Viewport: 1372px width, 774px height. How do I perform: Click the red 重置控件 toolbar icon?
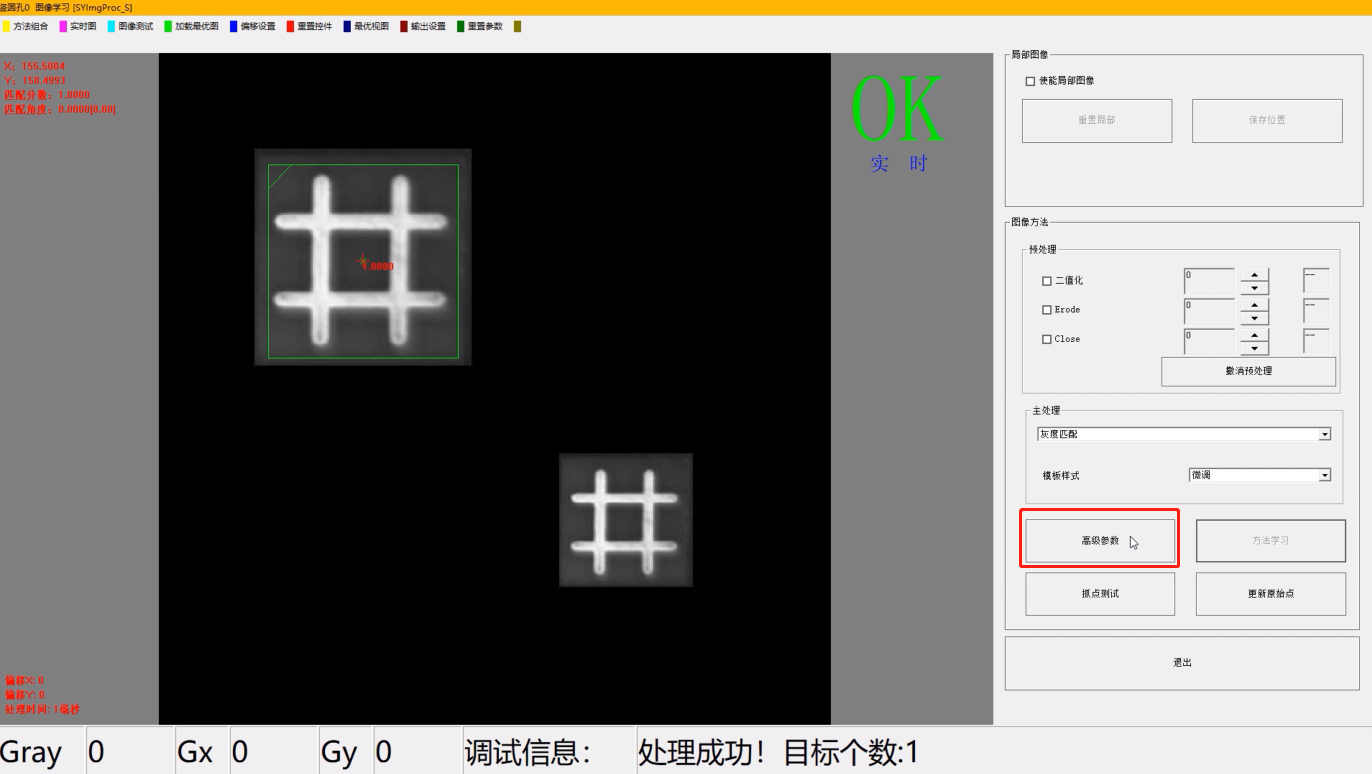291,26
